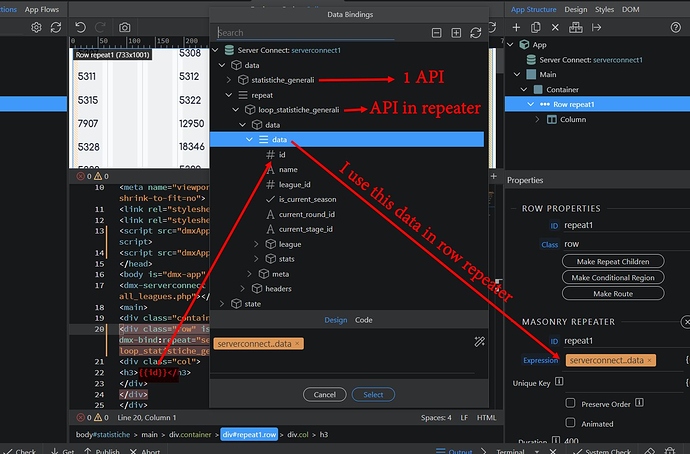Switch to the DOM tab
This screenshot has width=690, height=454.
coord(630,9)
